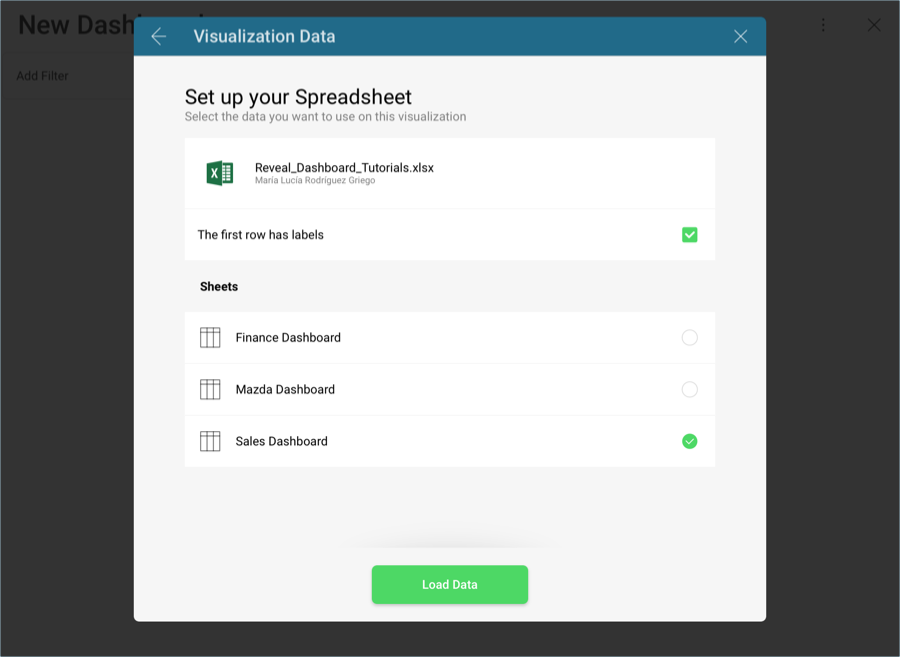
Task: Click the Sheets section header
Action: tap(219, 287)
